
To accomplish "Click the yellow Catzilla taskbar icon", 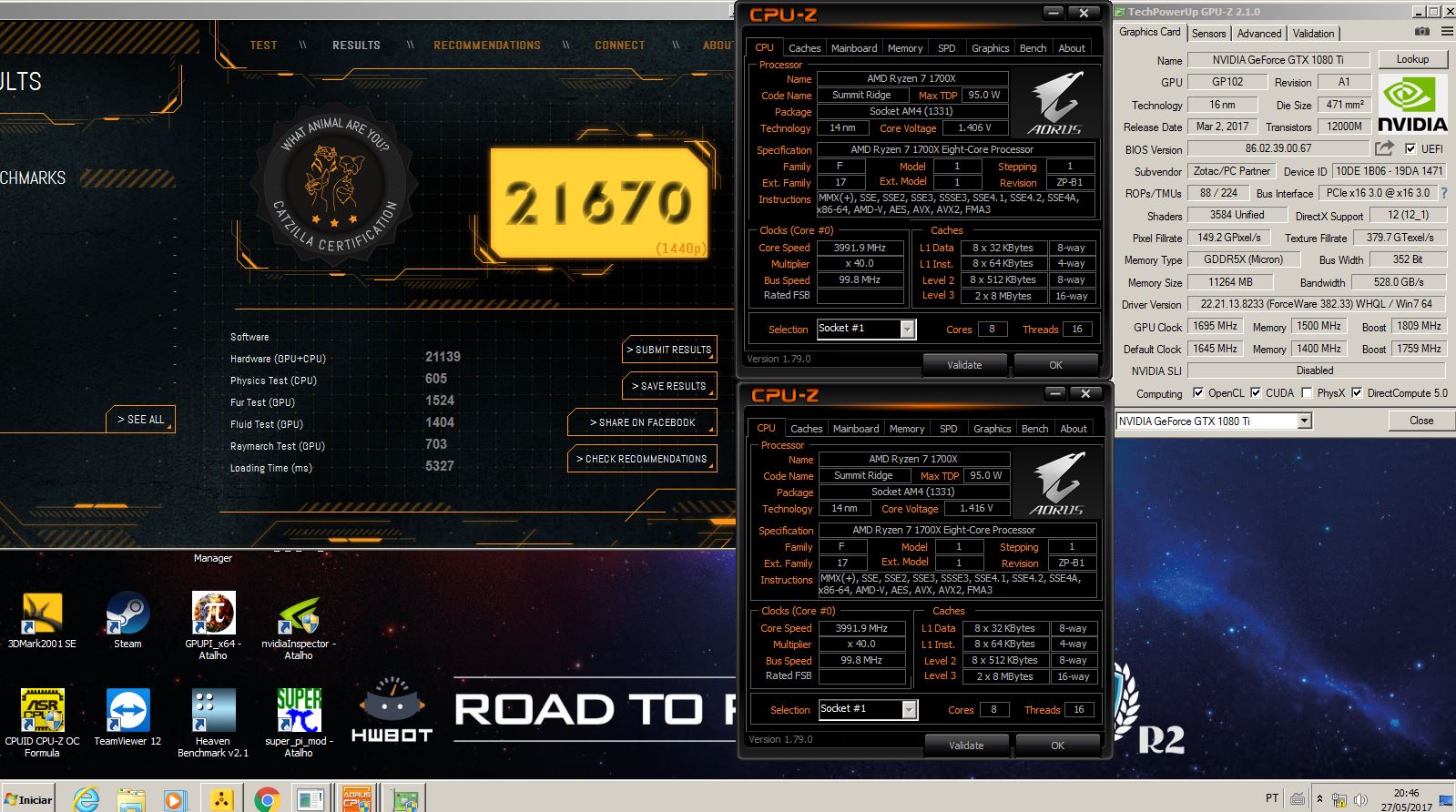I will (x=221, y=799).
